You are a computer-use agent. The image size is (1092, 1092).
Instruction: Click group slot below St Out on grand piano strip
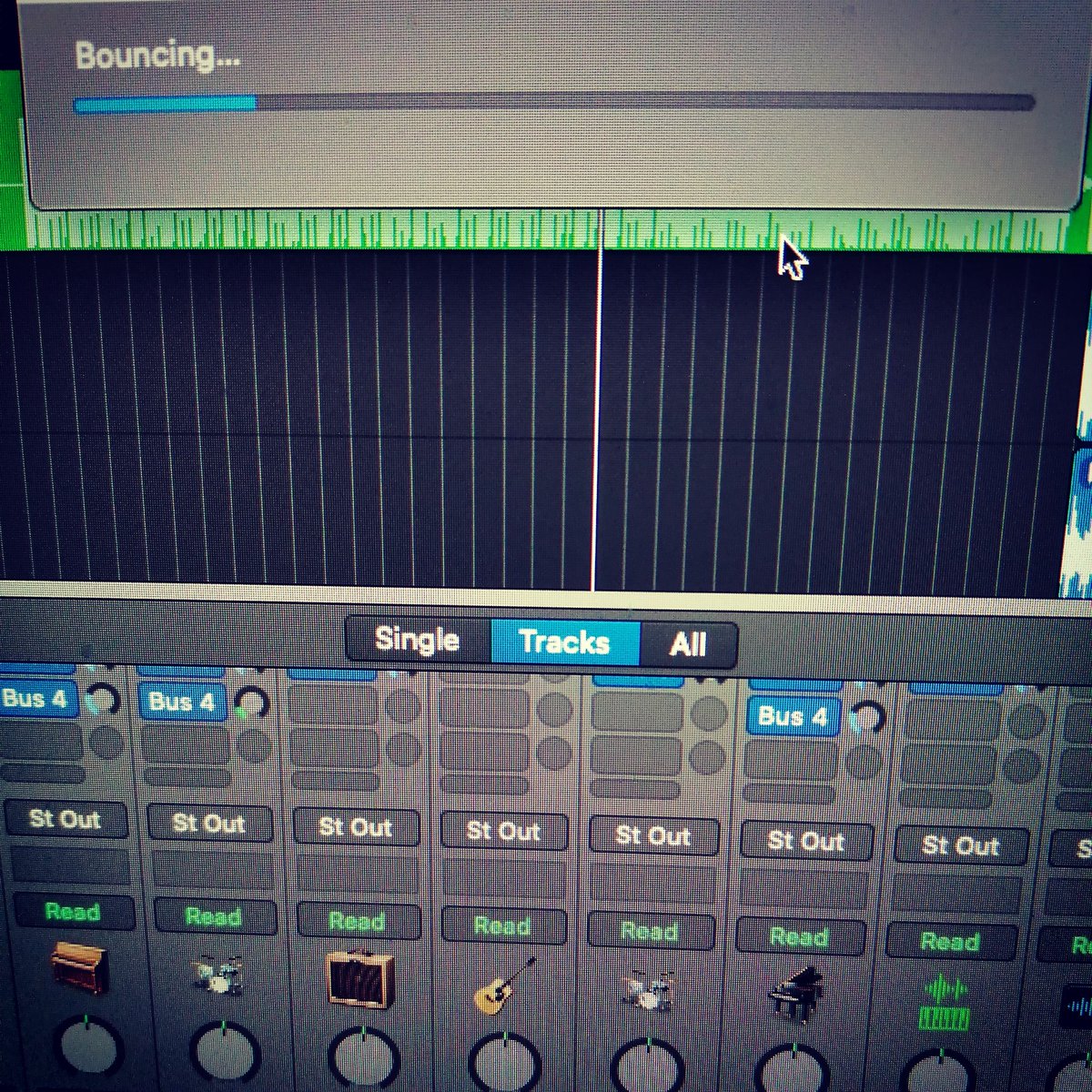click(x=803, y=889)
